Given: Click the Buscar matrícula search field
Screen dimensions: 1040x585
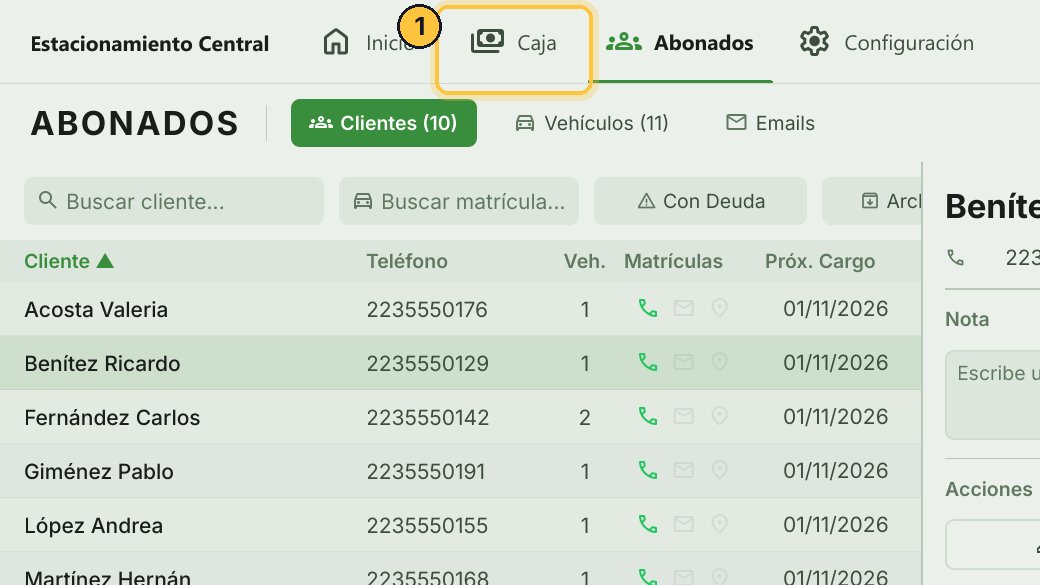Looking at the screenshot, I should click(459, 201).
